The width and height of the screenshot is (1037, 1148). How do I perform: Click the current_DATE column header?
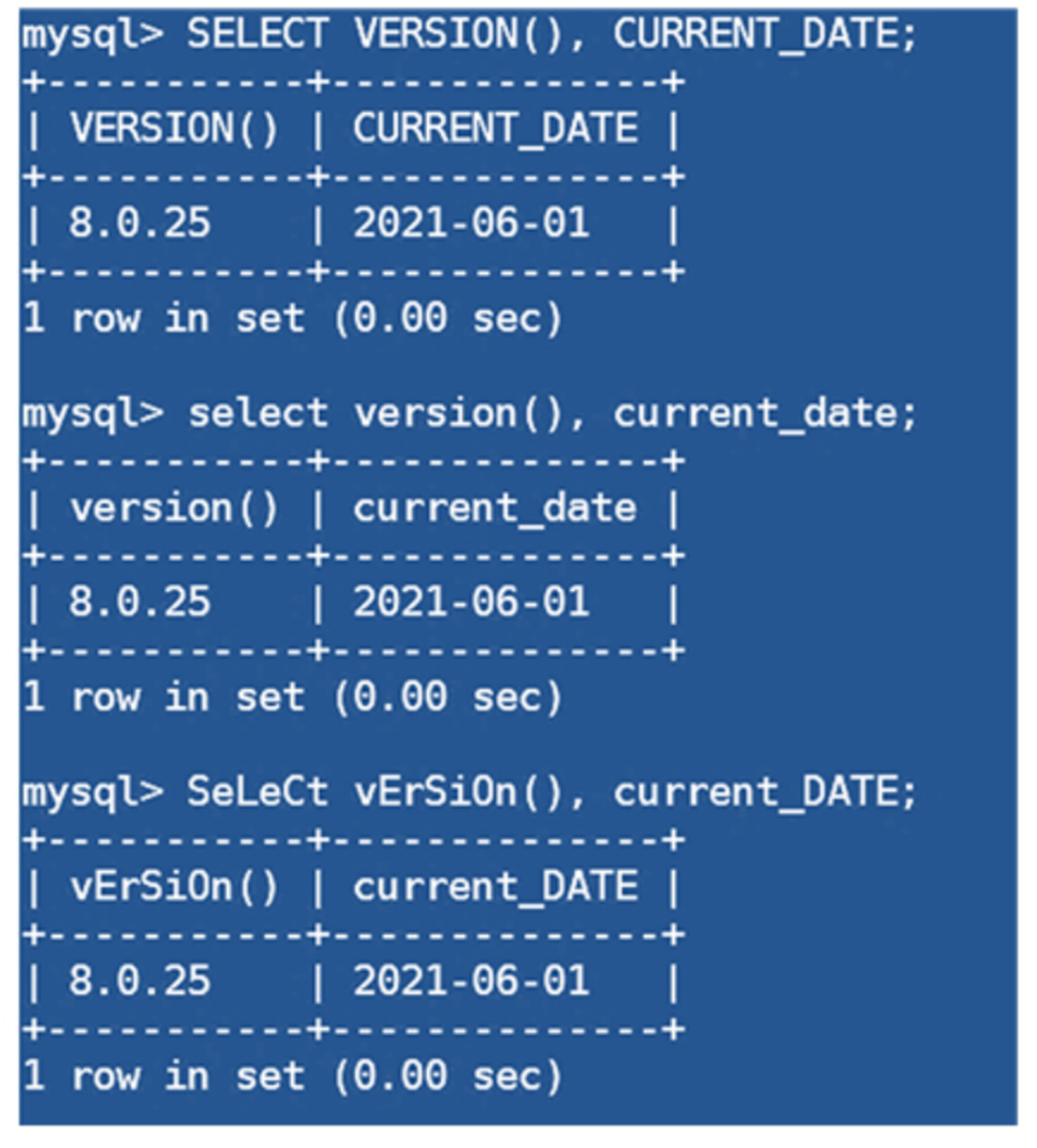tap(495, 888)
